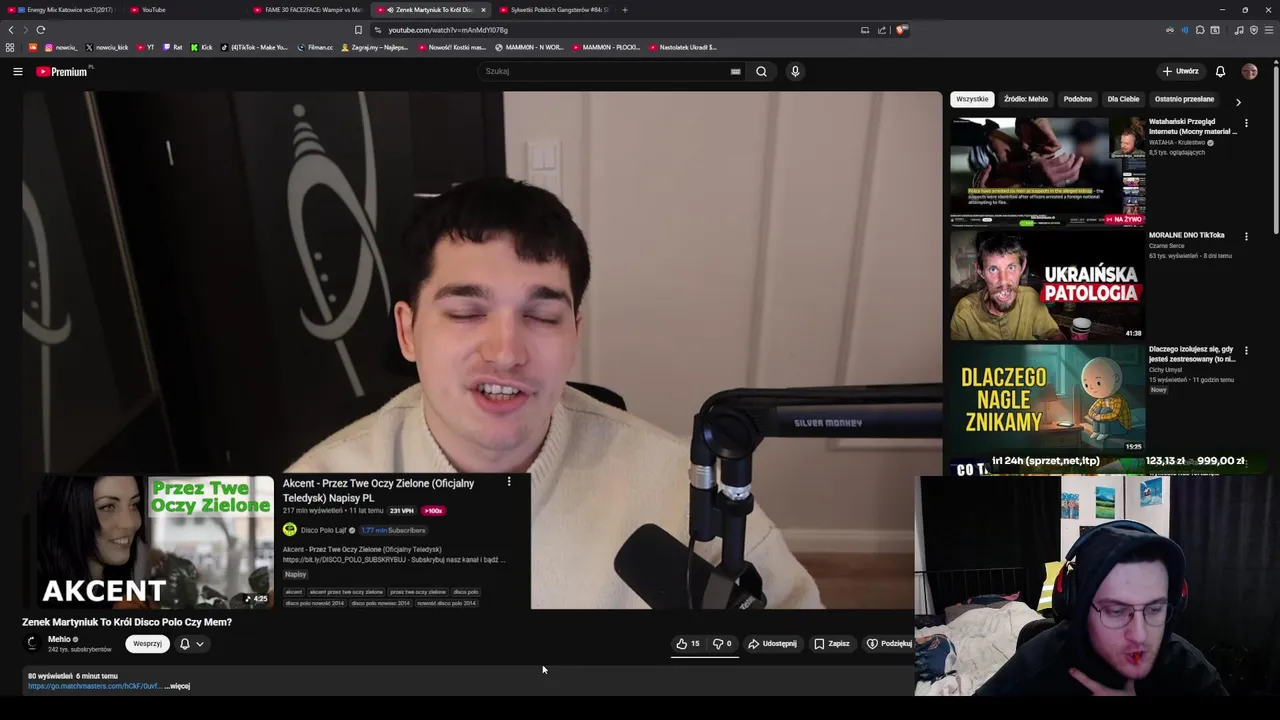Click the browser address bar URL
The image size is (1280, 720).
click(448, 30)
